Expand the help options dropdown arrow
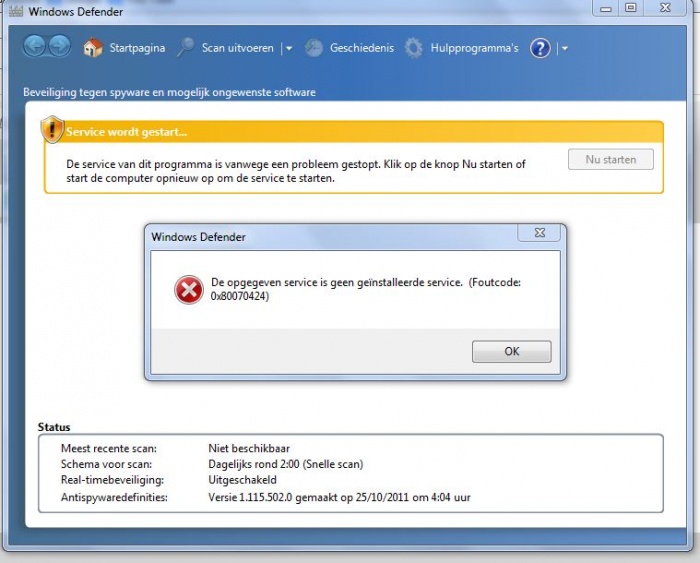The width and height of the screenshot is (700, 563). [x=565, y=48]
